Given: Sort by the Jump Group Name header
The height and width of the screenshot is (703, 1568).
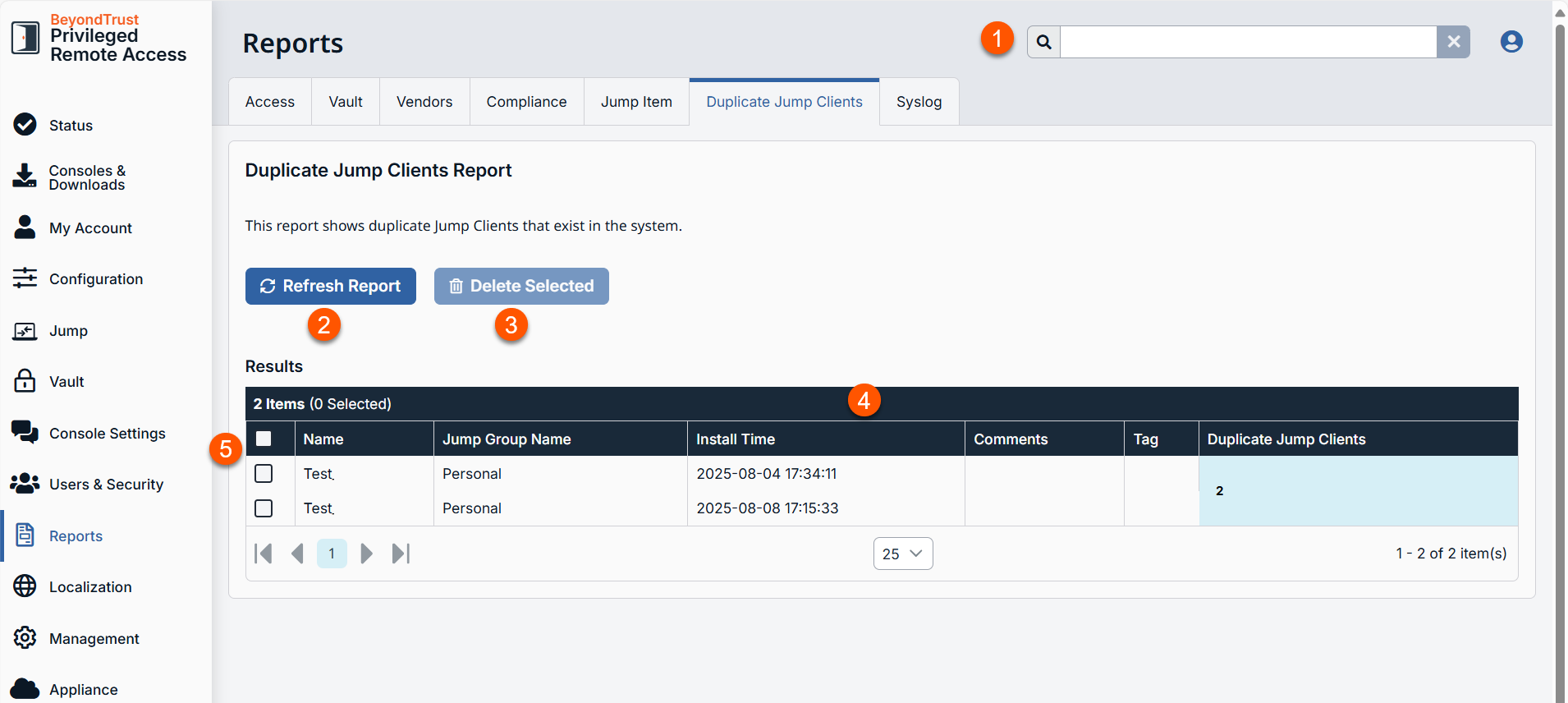Looking at the screenshot, I should pos(561,439).
